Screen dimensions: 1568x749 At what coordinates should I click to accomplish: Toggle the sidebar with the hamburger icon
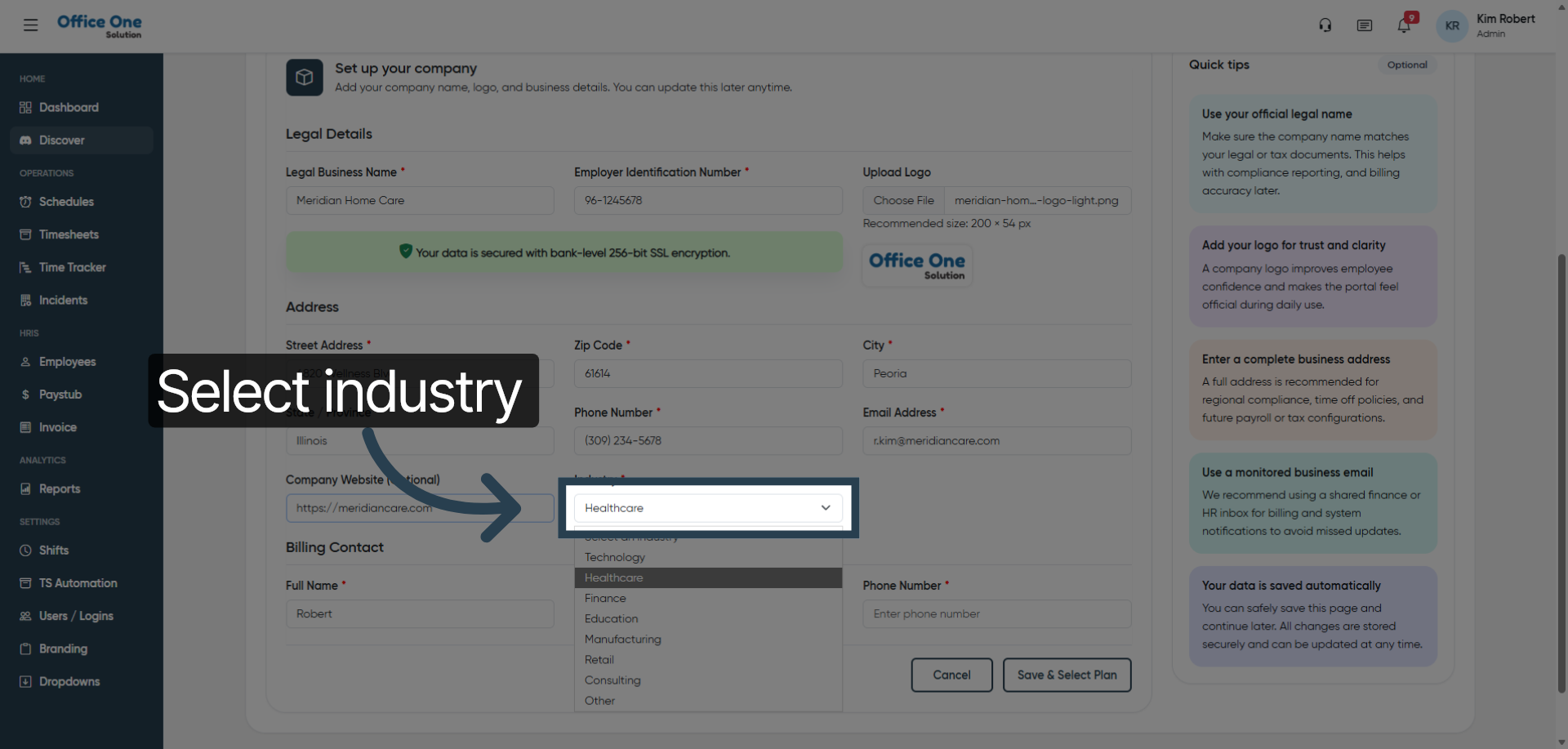pos(31,25)
